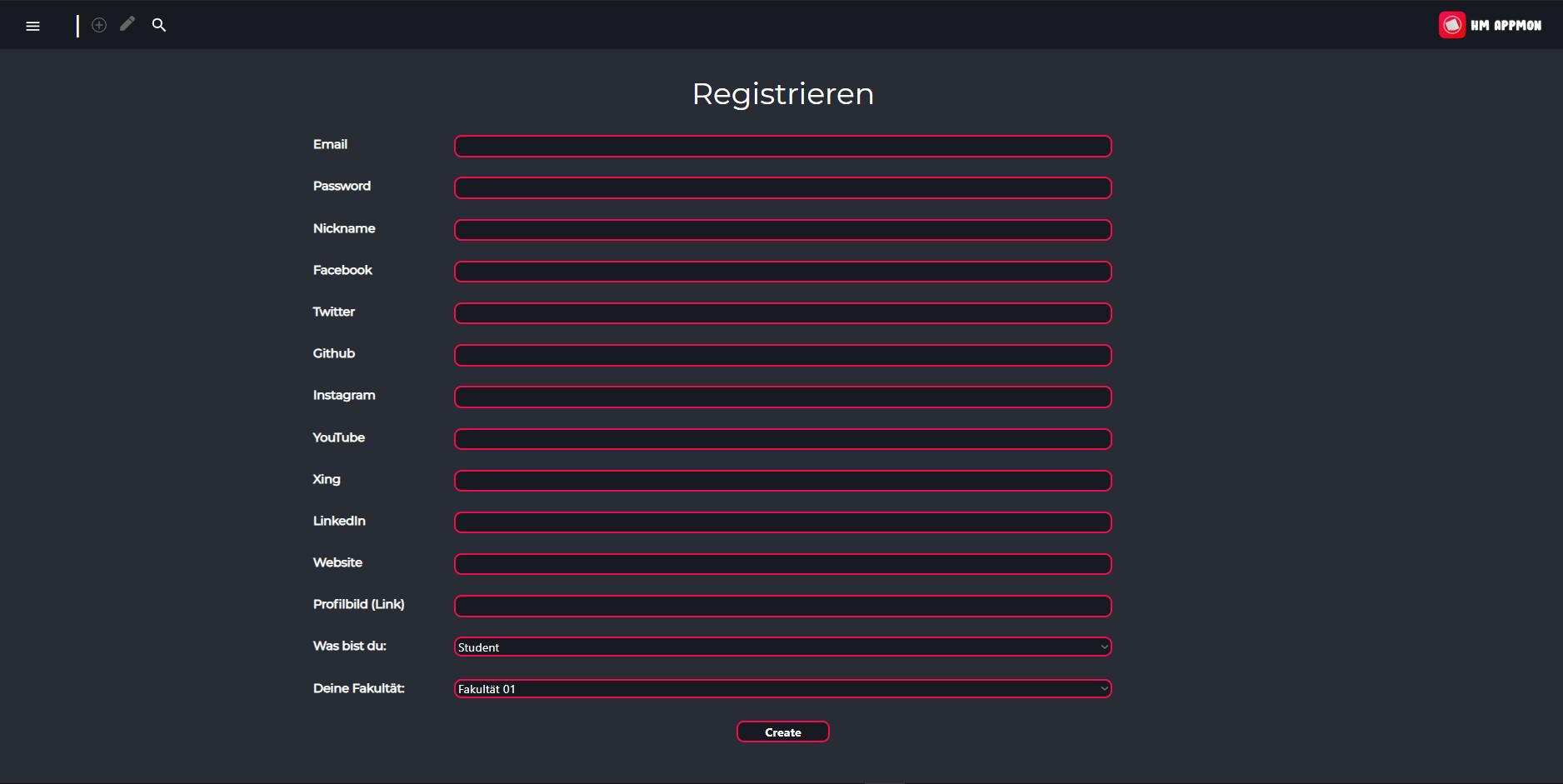This screenshot has height=784, width=1563.
Task: Click the Password label
Action: 342,186
